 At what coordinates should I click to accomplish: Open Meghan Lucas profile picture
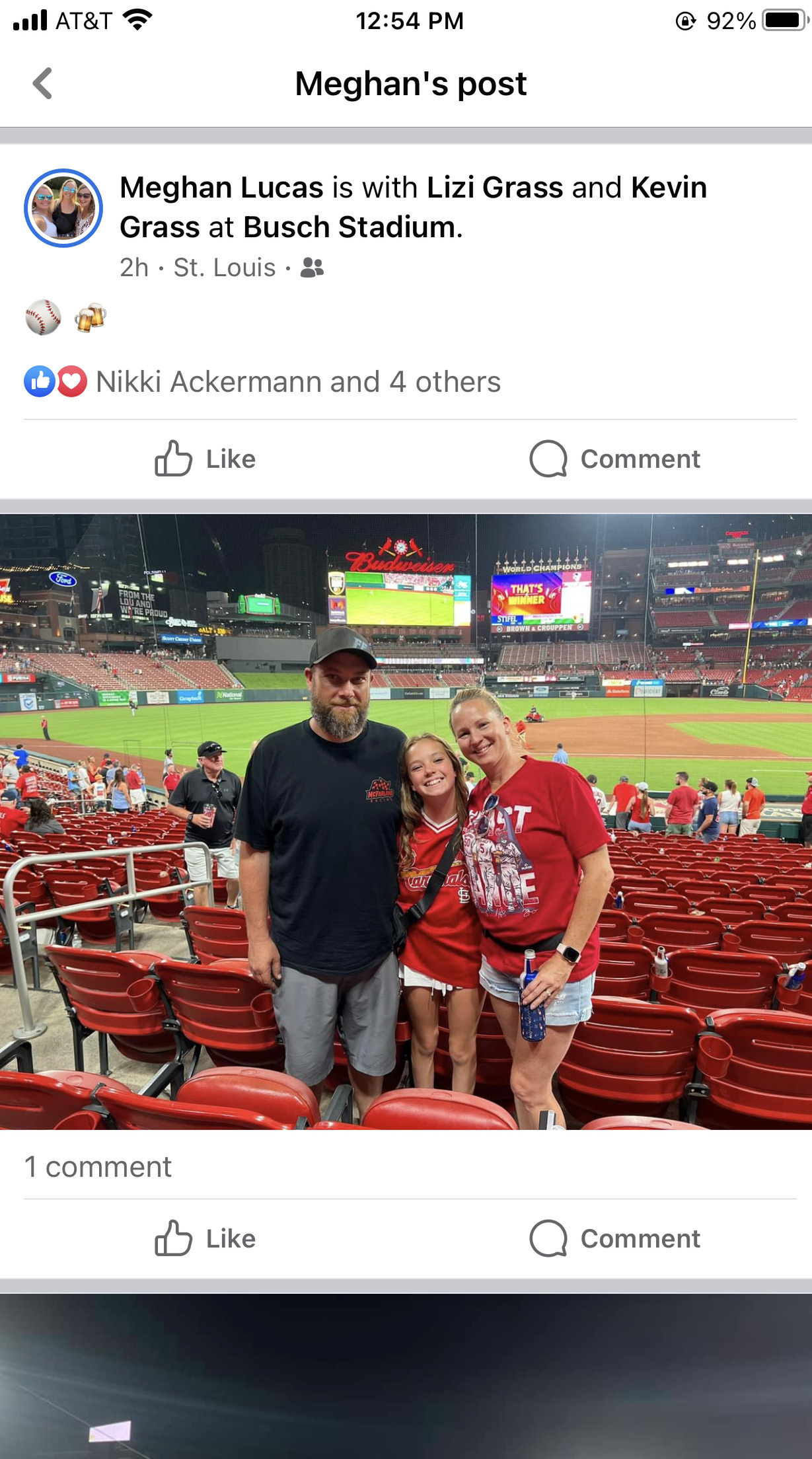point(63,208)
